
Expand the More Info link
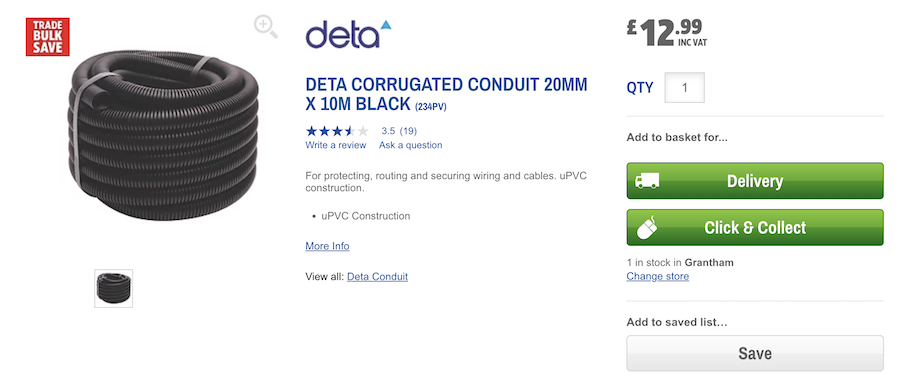[327, 246]
